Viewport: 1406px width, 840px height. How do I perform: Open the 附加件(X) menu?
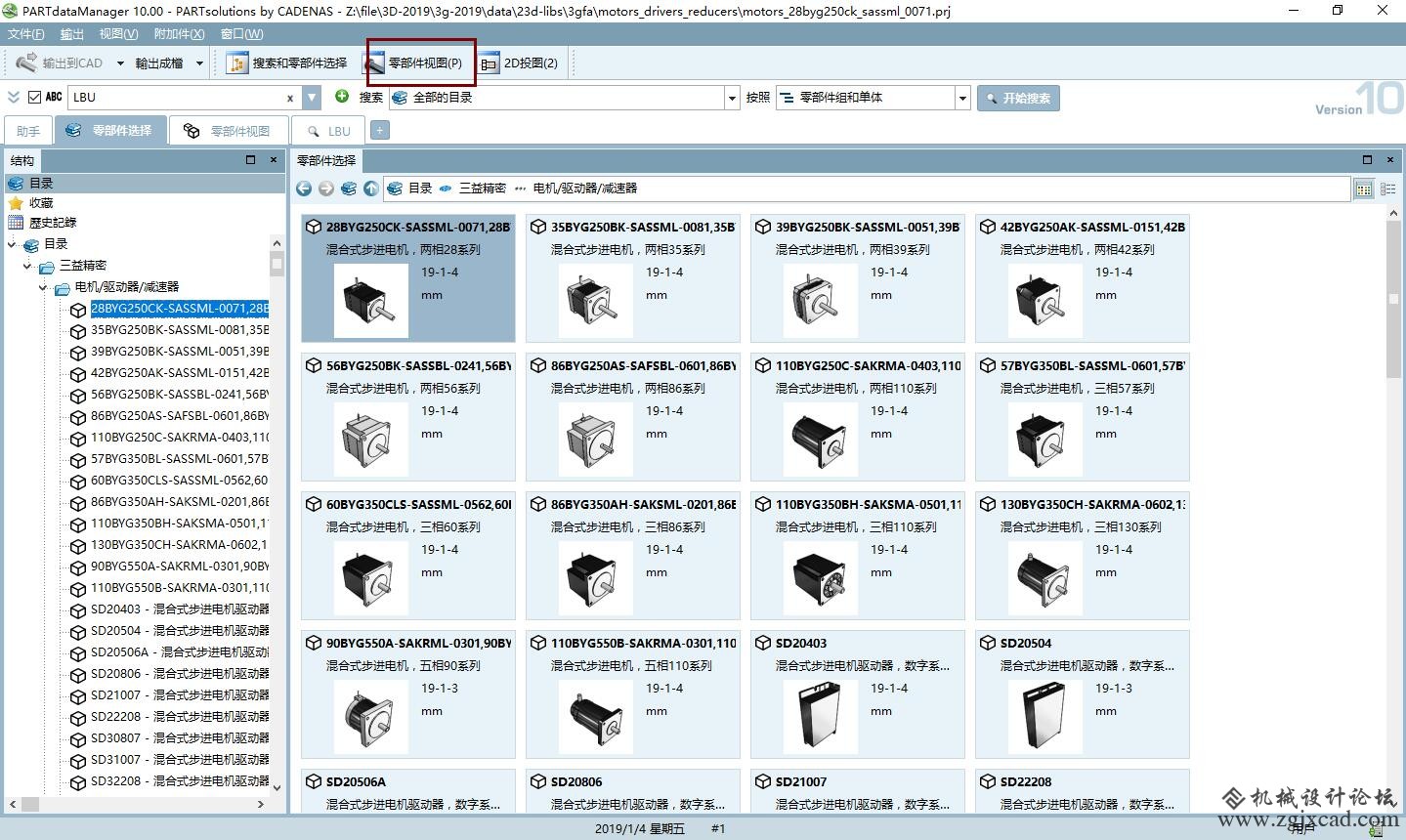click(x=180, y=34)
